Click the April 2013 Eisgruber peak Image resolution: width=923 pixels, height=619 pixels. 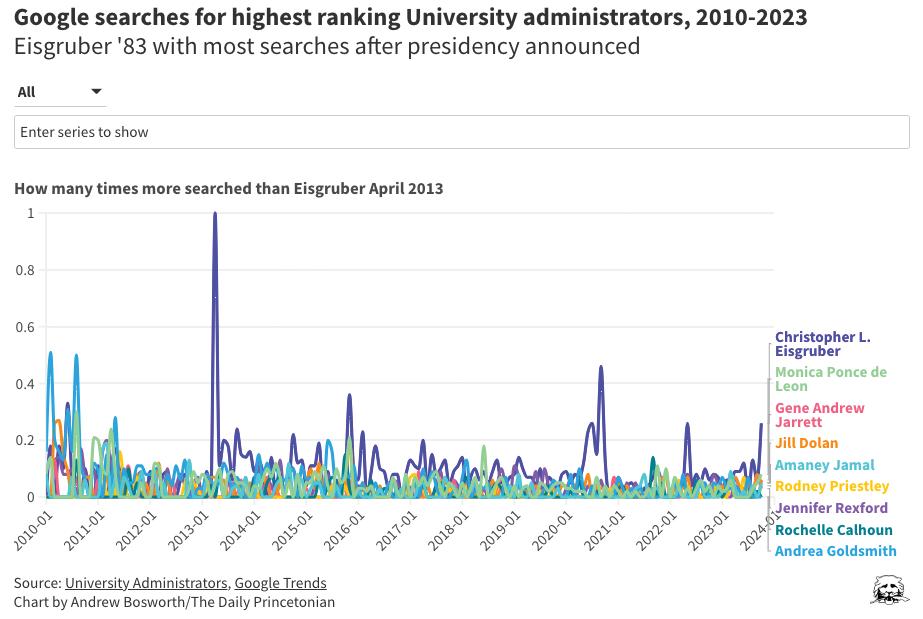click(215, 214)
